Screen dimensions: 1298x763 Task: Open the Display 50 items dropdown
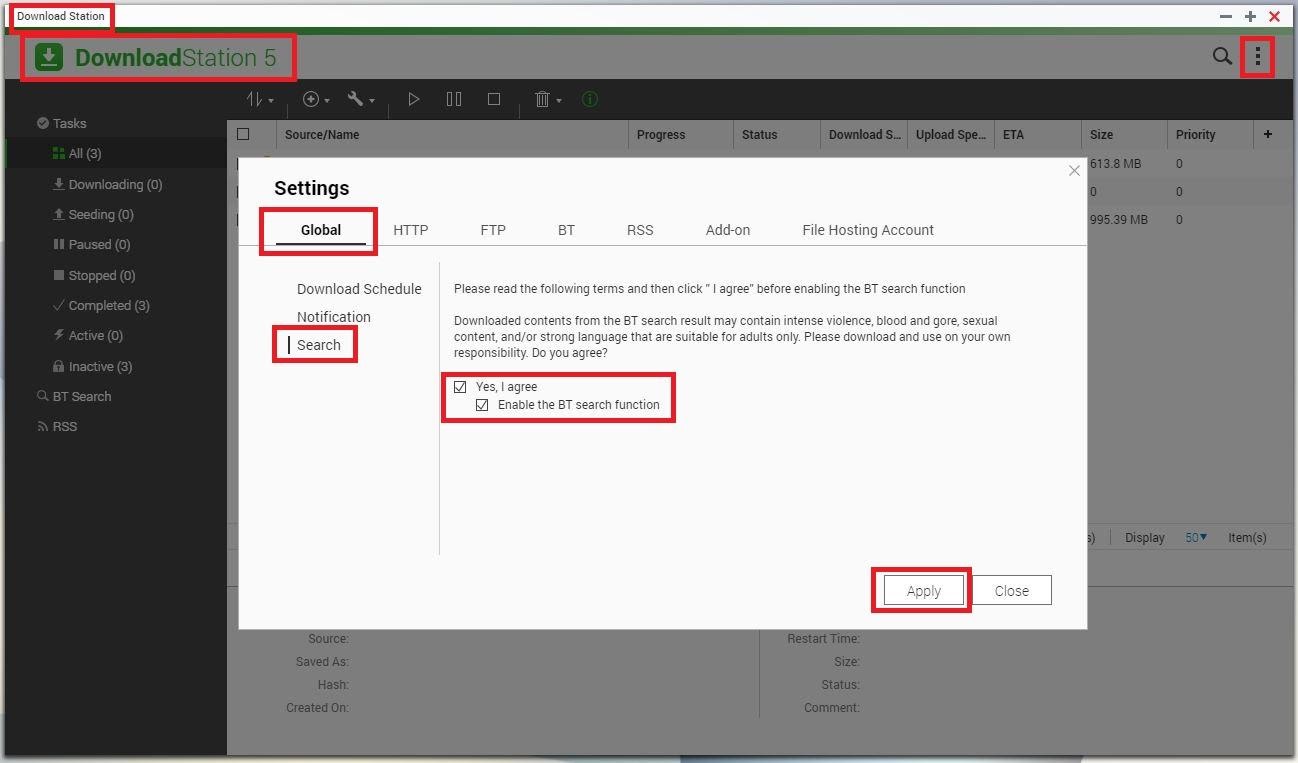pyautogui.click(x=1196, y=537)
